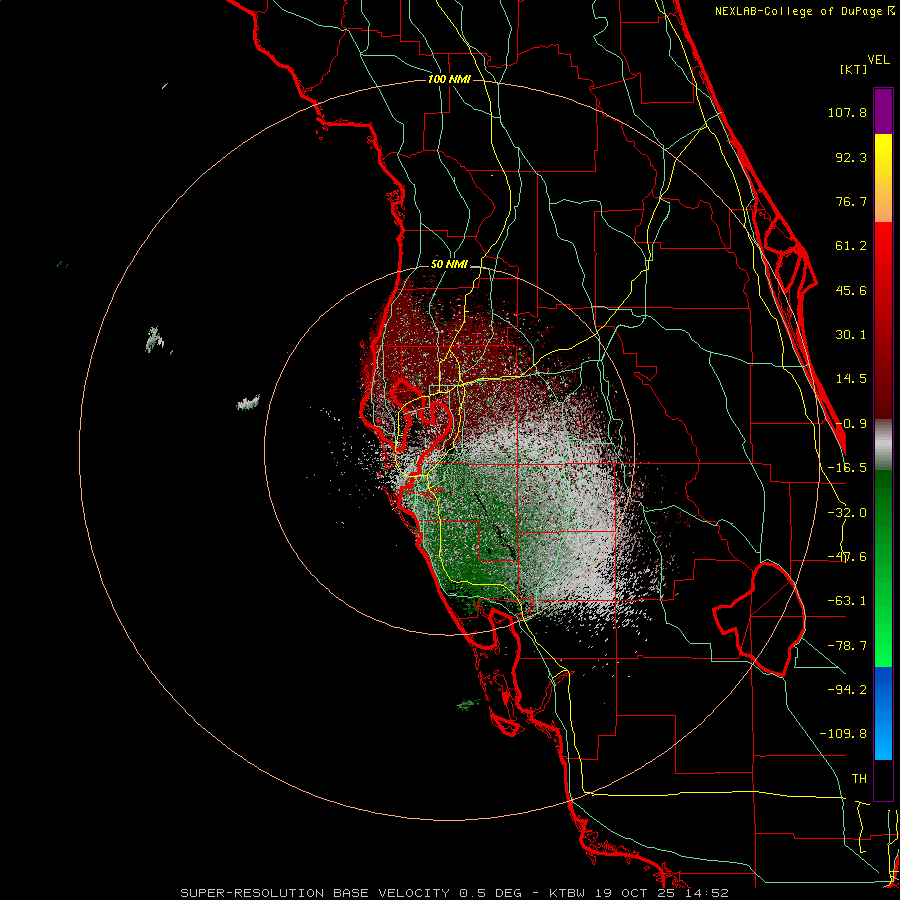This screenshot has width=900, height=900.
Task: Click the 61.2 value on velocity scale
Action: pyautogui.click(x=851, y=246)
